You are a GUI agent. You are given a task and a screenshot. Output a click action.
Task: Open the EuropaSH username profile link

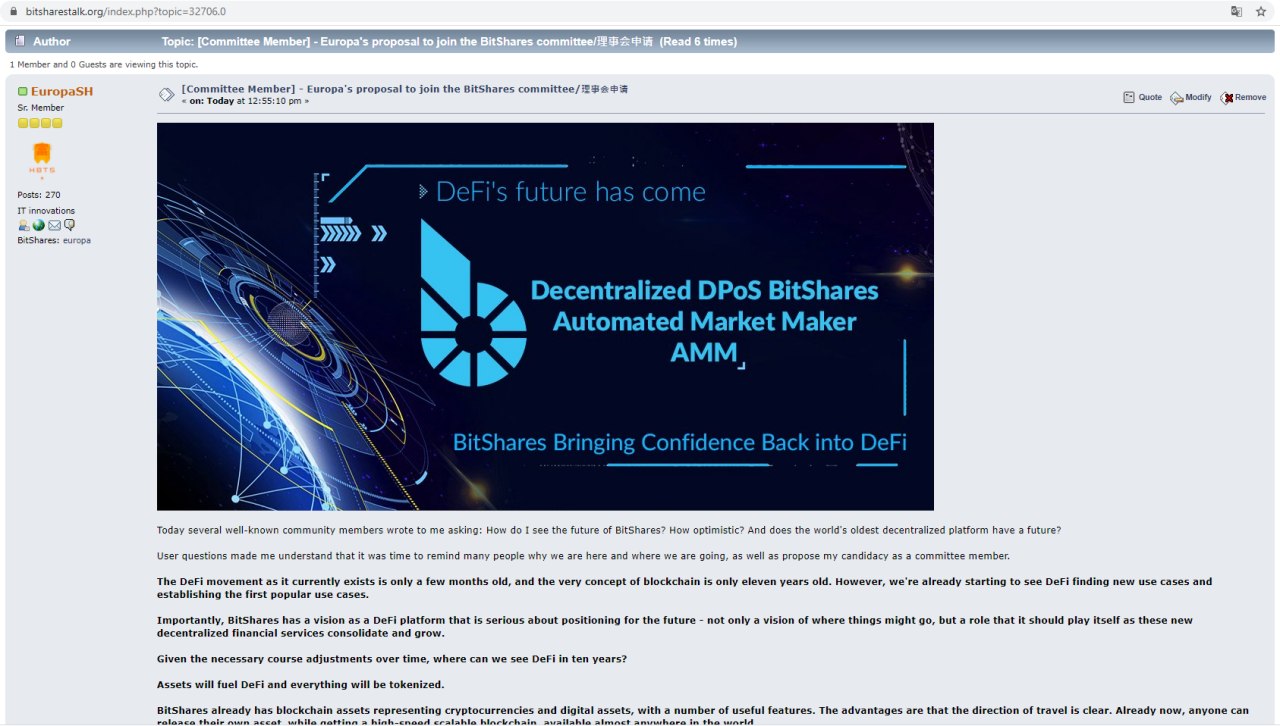pos(62,91)
